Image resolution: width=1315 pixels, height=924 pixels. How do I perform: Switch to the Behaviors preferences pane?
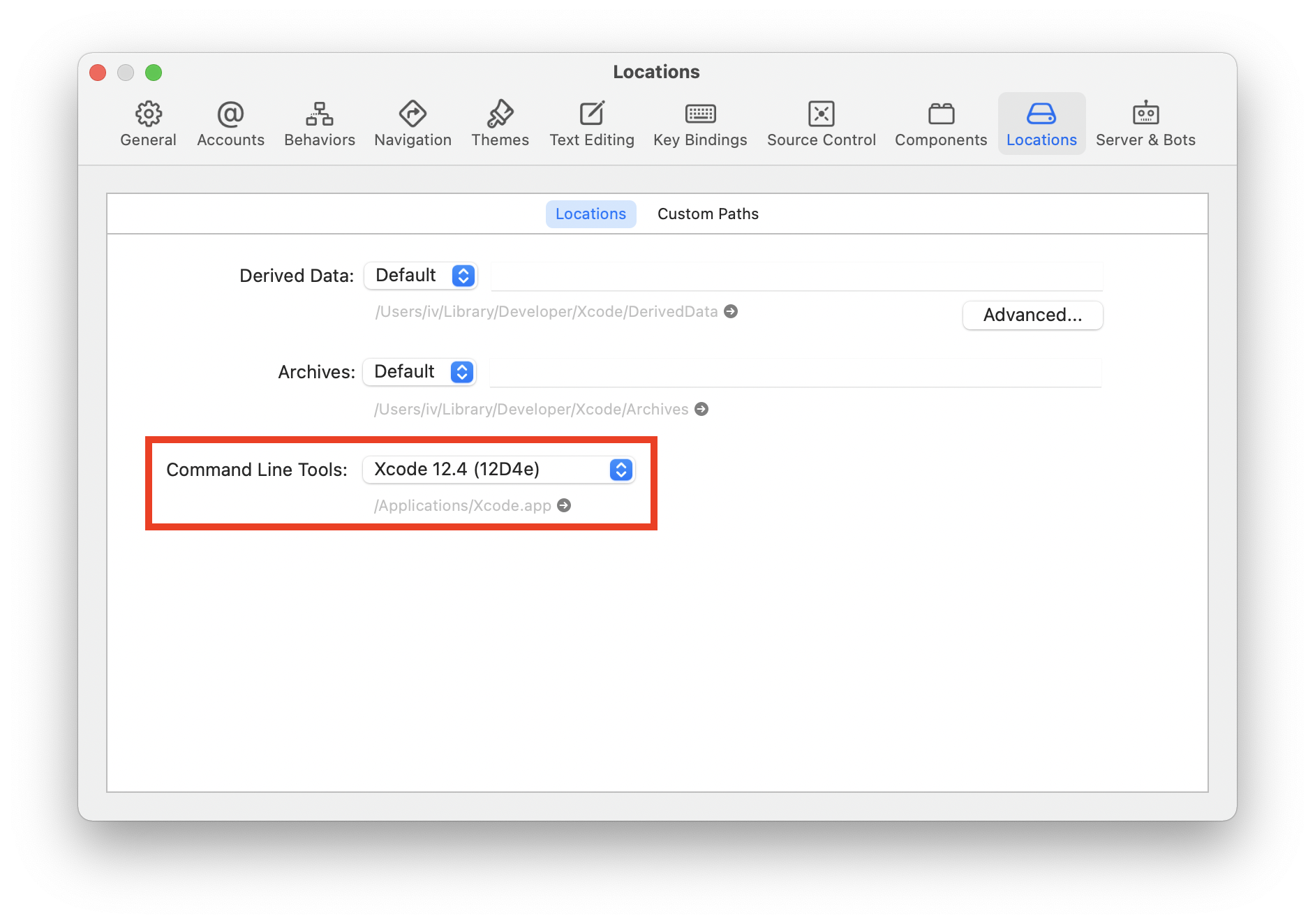click(320, 124)
